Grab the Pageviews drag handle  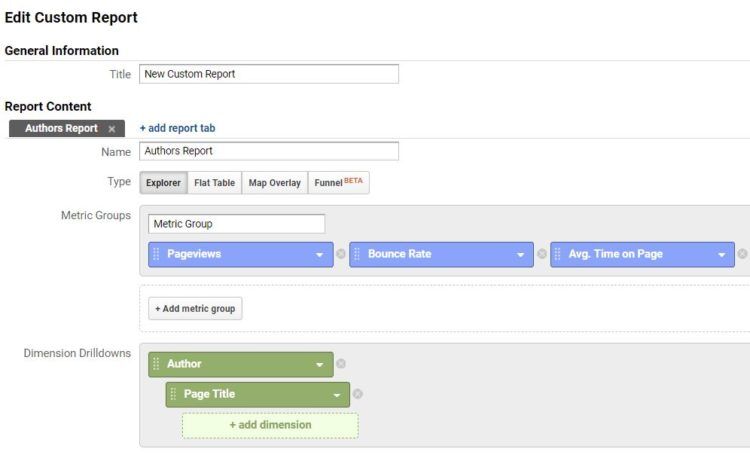156,254
